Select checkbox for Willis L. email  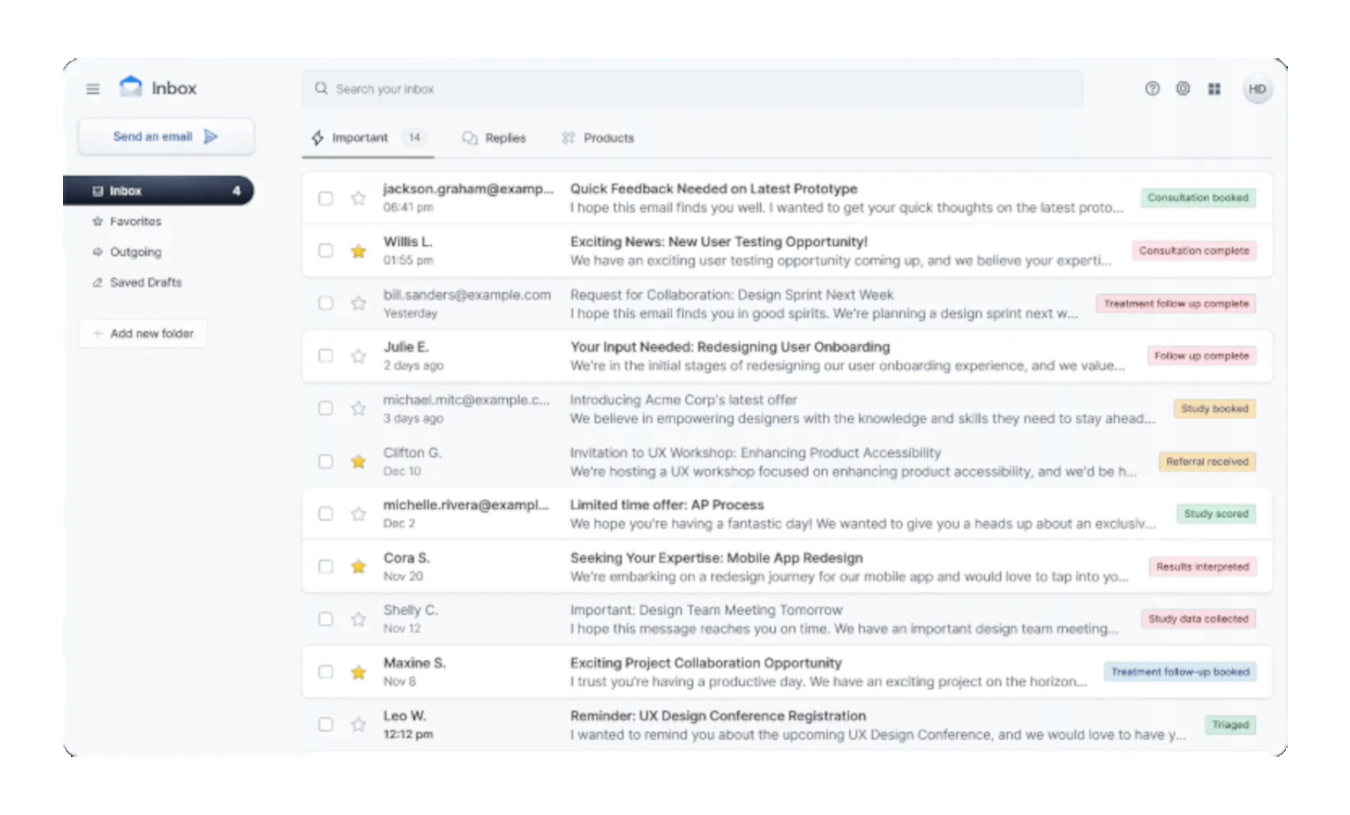(x=326, y=251)
